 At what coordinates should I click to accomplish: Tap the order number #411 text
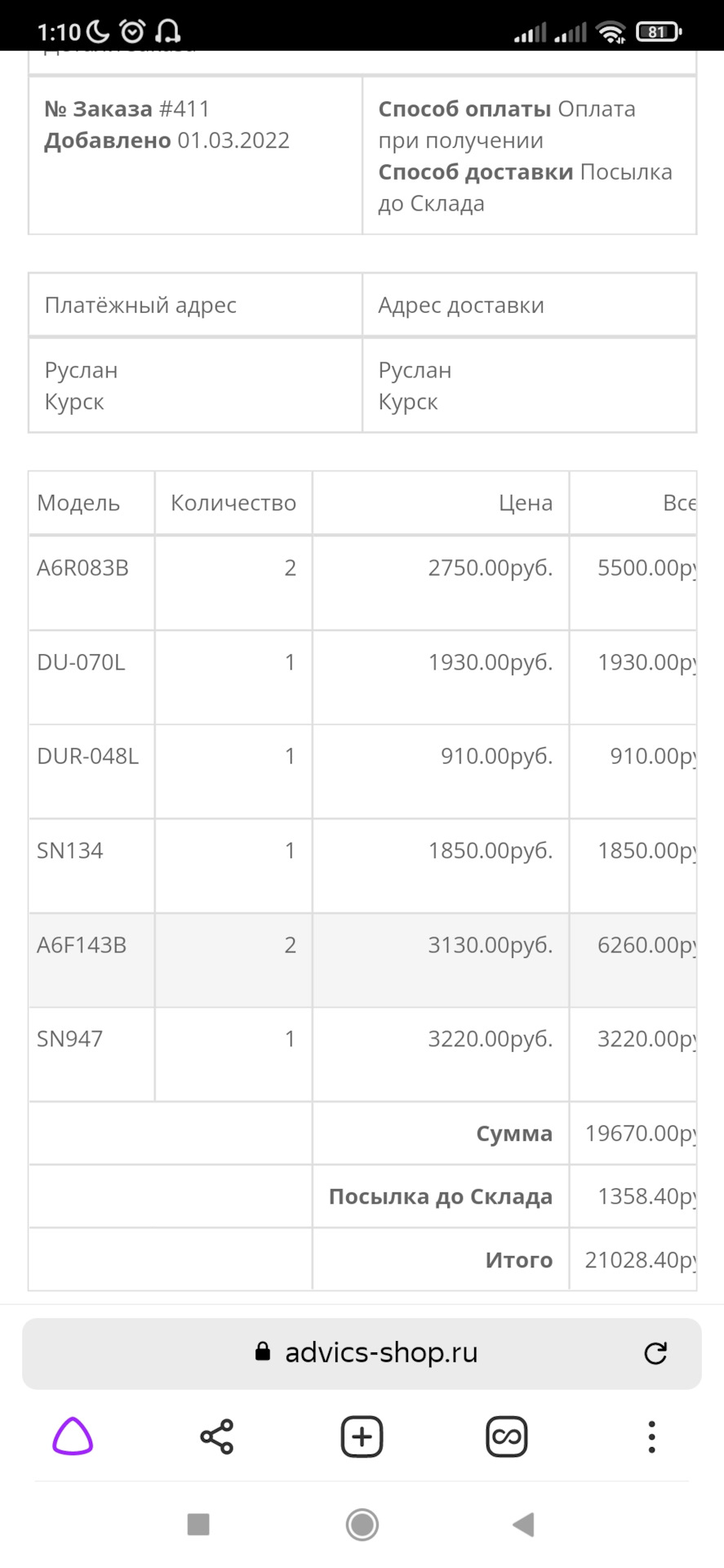click(184, 109)
